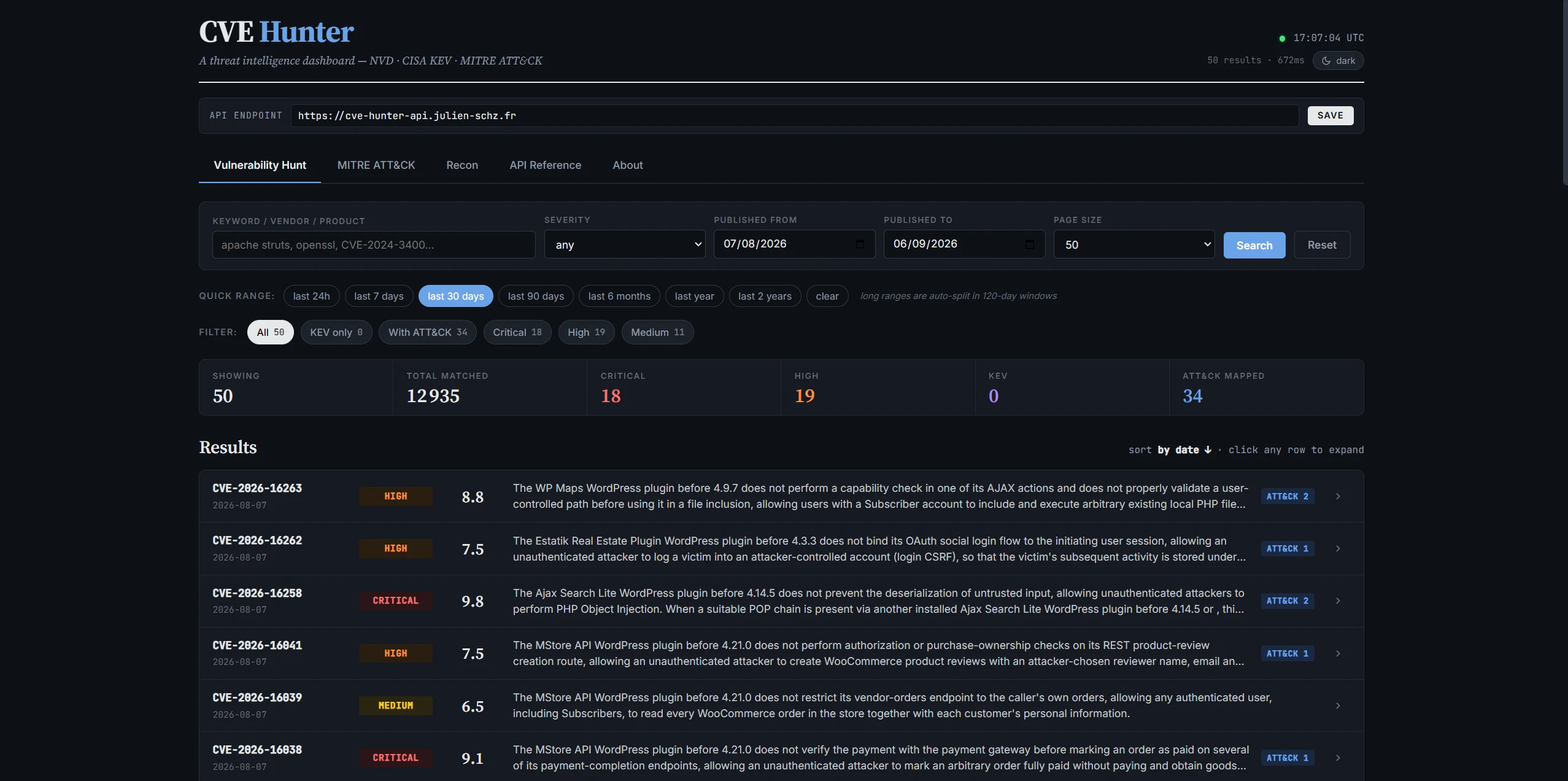Filter by High severity chip

coord(586,332)
